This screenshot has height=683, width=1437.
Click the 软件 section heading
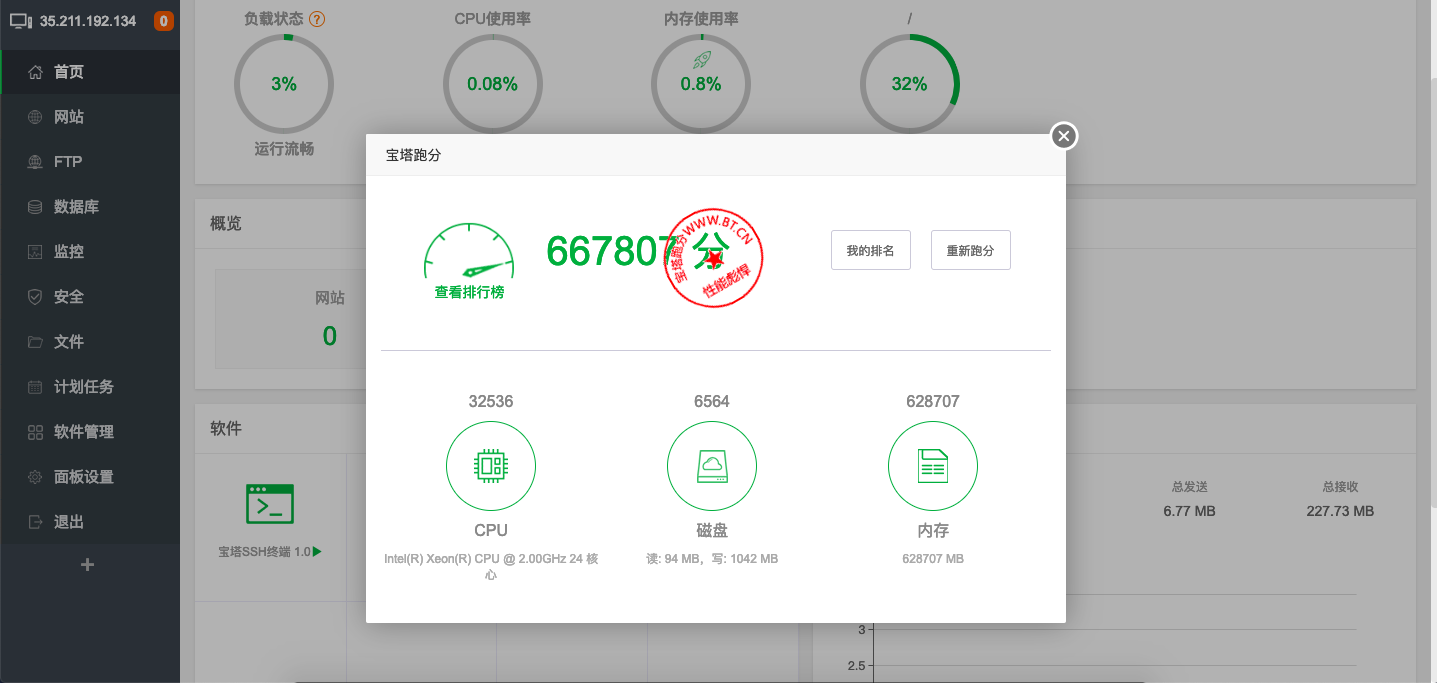pos(226,428)
